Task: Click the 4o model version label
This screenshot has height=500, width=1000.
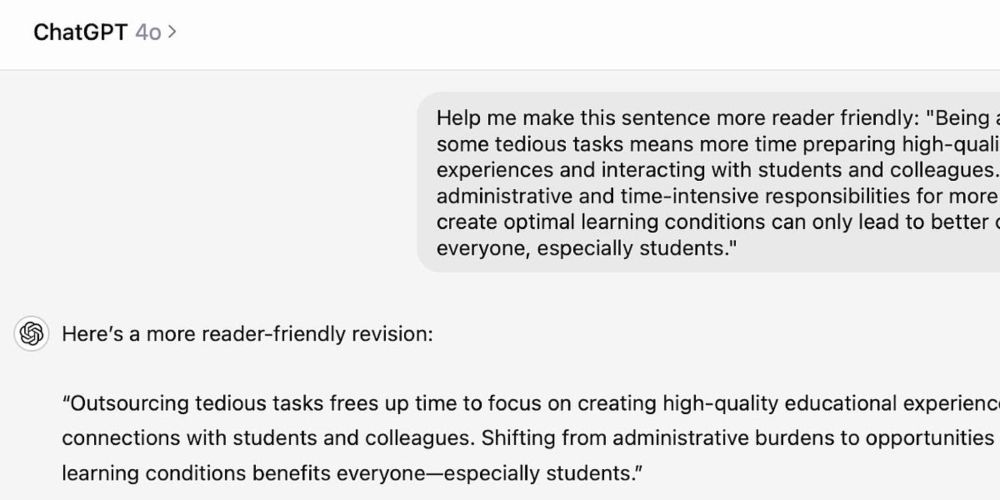Action: (x=147, y=32)
